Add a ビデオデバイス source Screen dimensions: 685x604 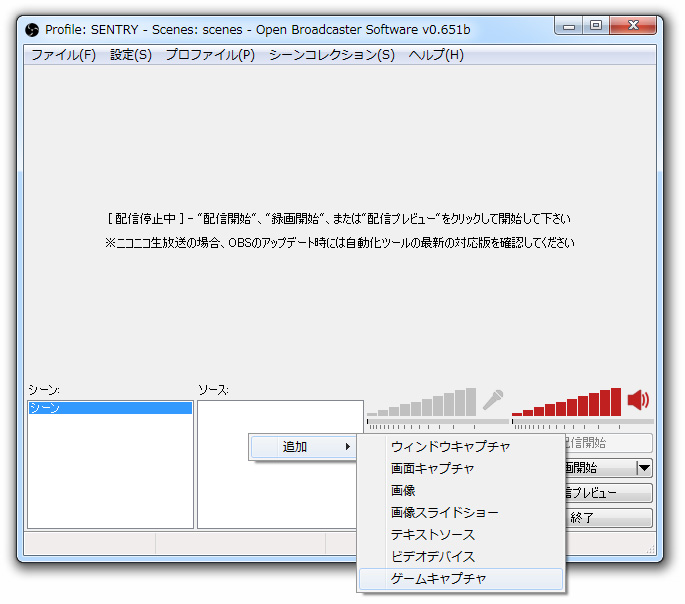click(x=461, y=556)
